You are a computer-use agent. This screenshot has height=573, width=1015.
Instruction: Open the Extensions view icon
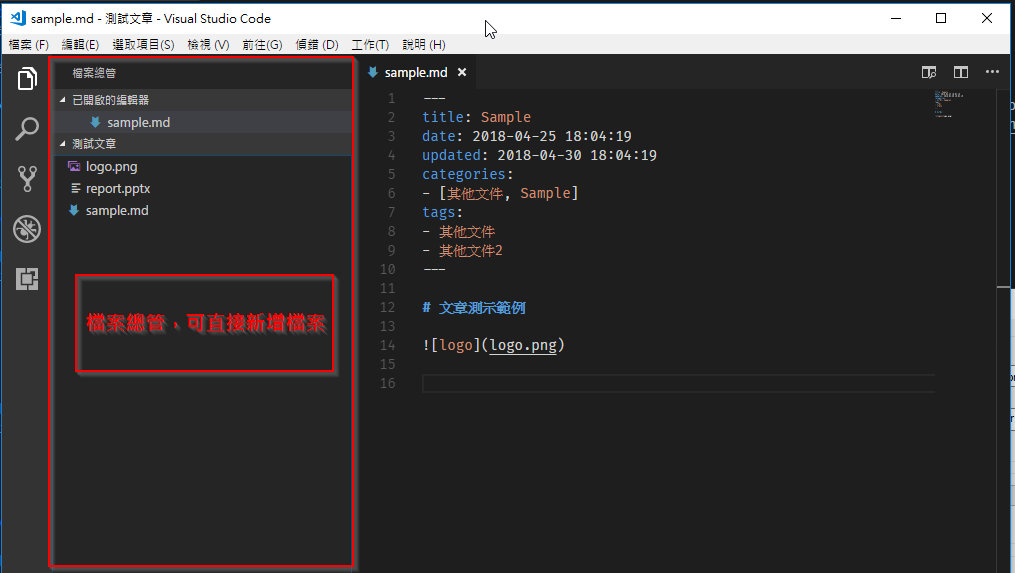point(27,279)
